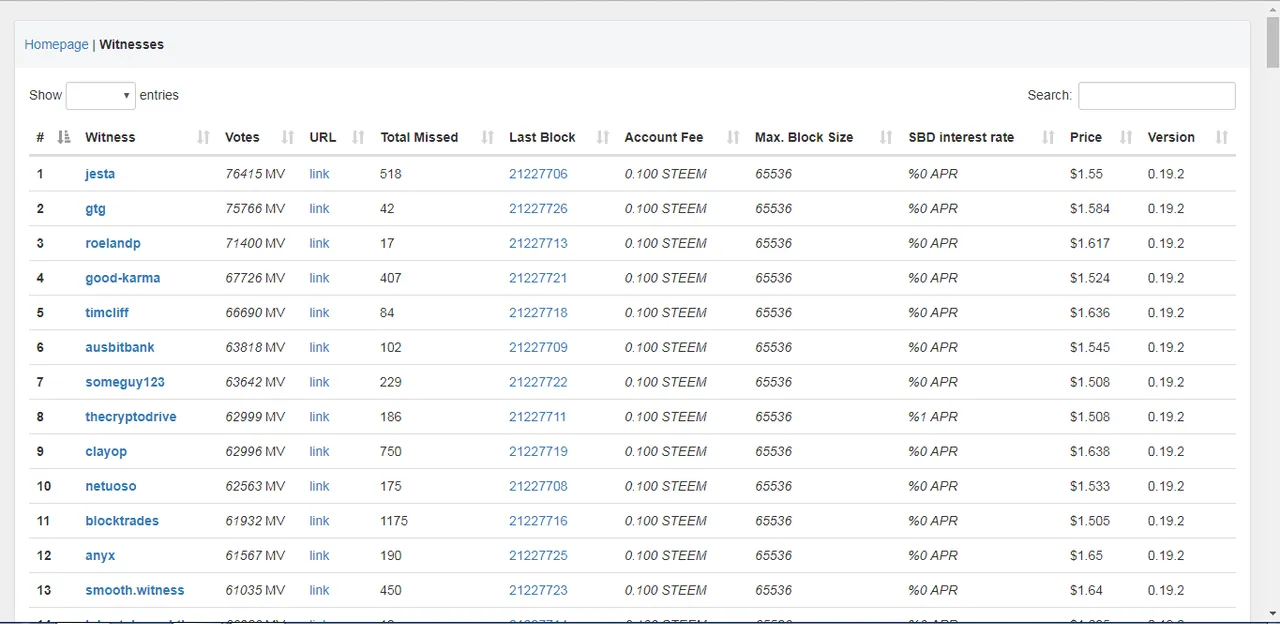Open the URL link for blocktrades
Screen dimensions: 1280x624
coord(319,521)
